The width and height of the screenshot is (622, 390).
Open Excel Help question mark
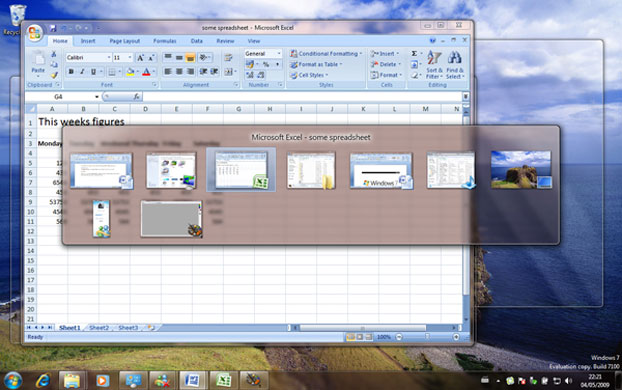[432, 40]
